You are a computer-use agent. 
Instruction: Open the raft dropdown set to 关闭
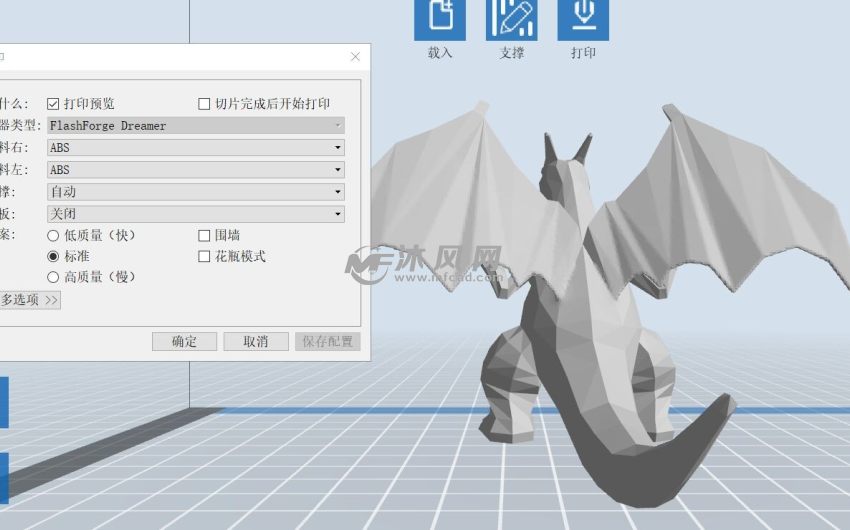pos(196,214)
